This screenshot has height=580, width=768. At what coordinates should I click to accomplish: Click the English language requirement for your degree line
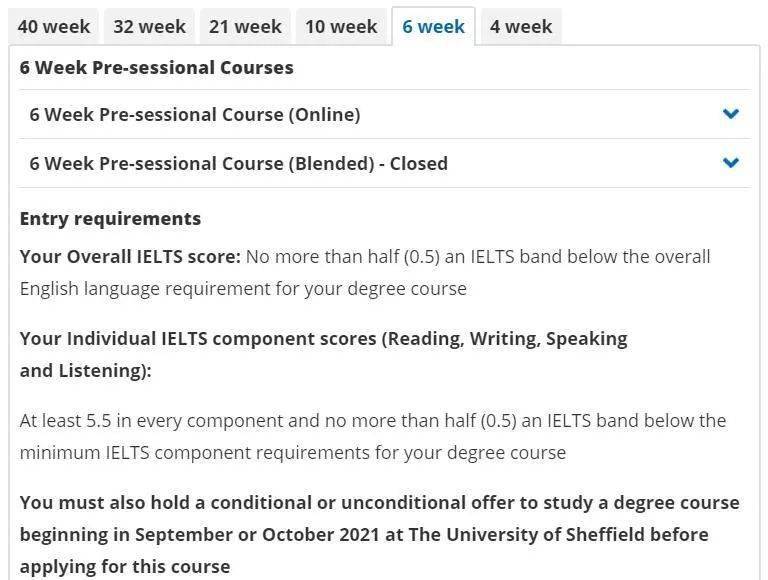click(243, 289)
